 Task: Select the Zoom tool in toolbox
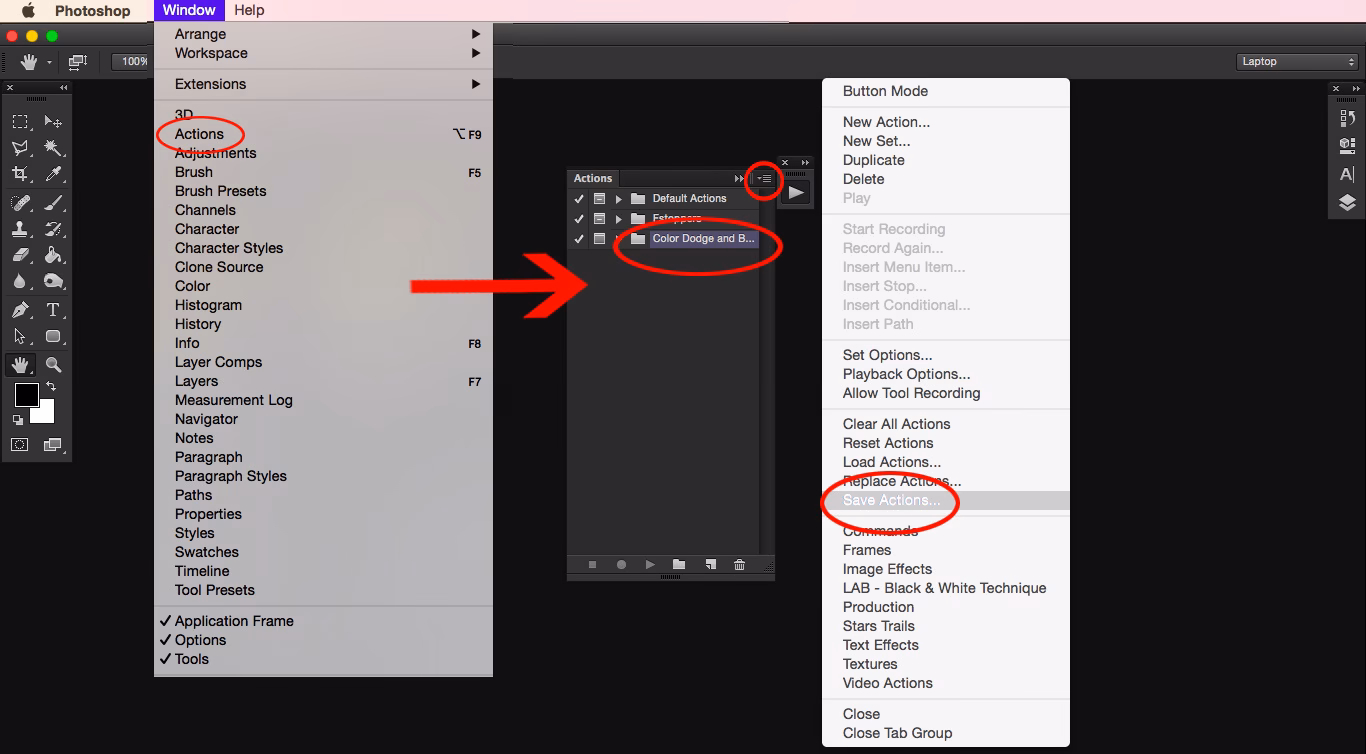(53, 365)
